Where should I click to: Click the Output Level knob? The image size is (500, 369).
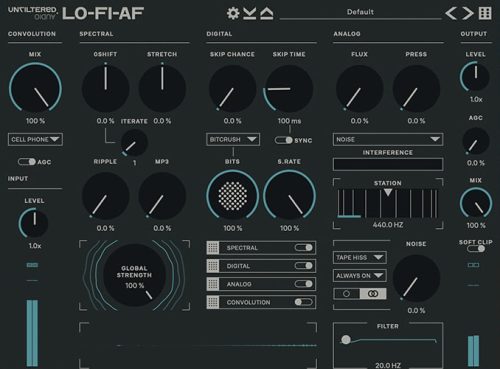[475, 77]
